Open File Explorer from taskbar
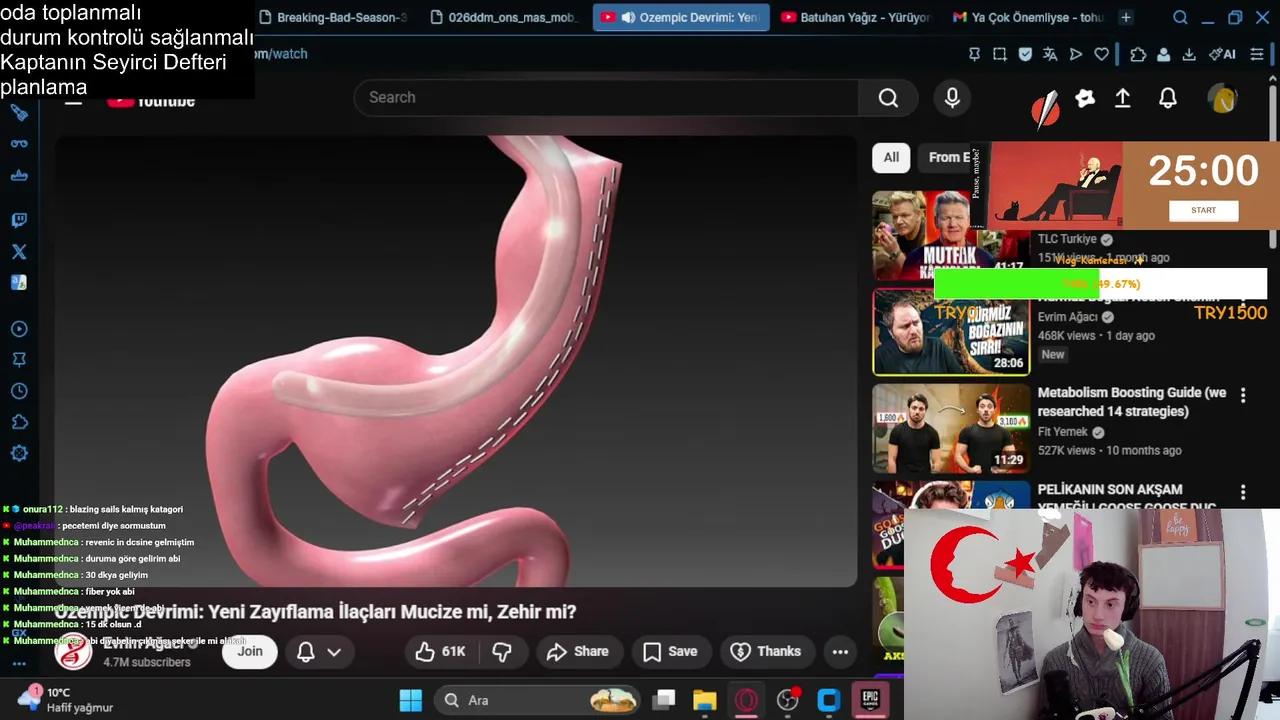This screenshot has width=1280, height=720. [705, 700]
